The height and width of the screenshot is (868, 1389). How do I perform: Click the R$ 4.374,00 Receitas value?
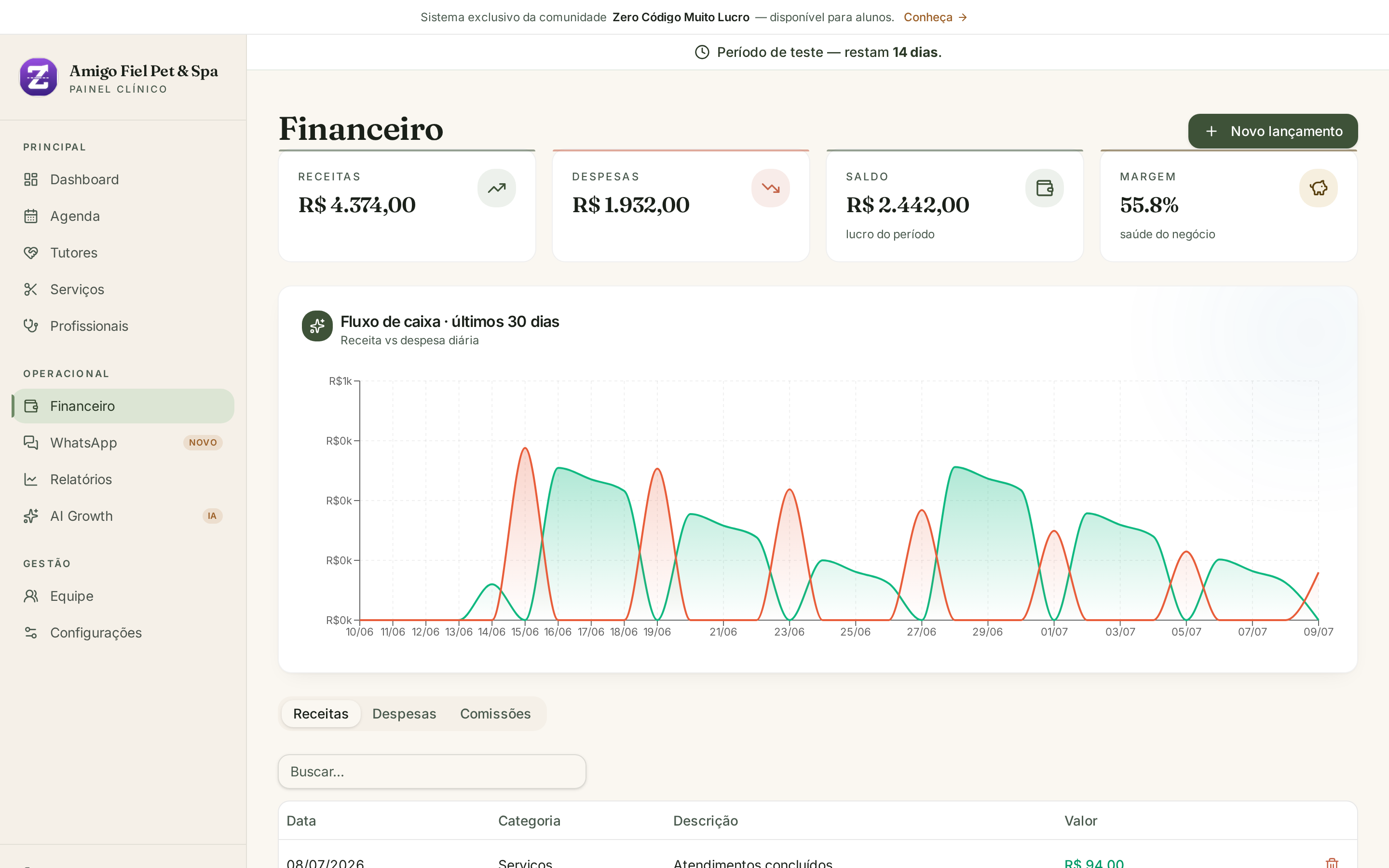[357, 205]
